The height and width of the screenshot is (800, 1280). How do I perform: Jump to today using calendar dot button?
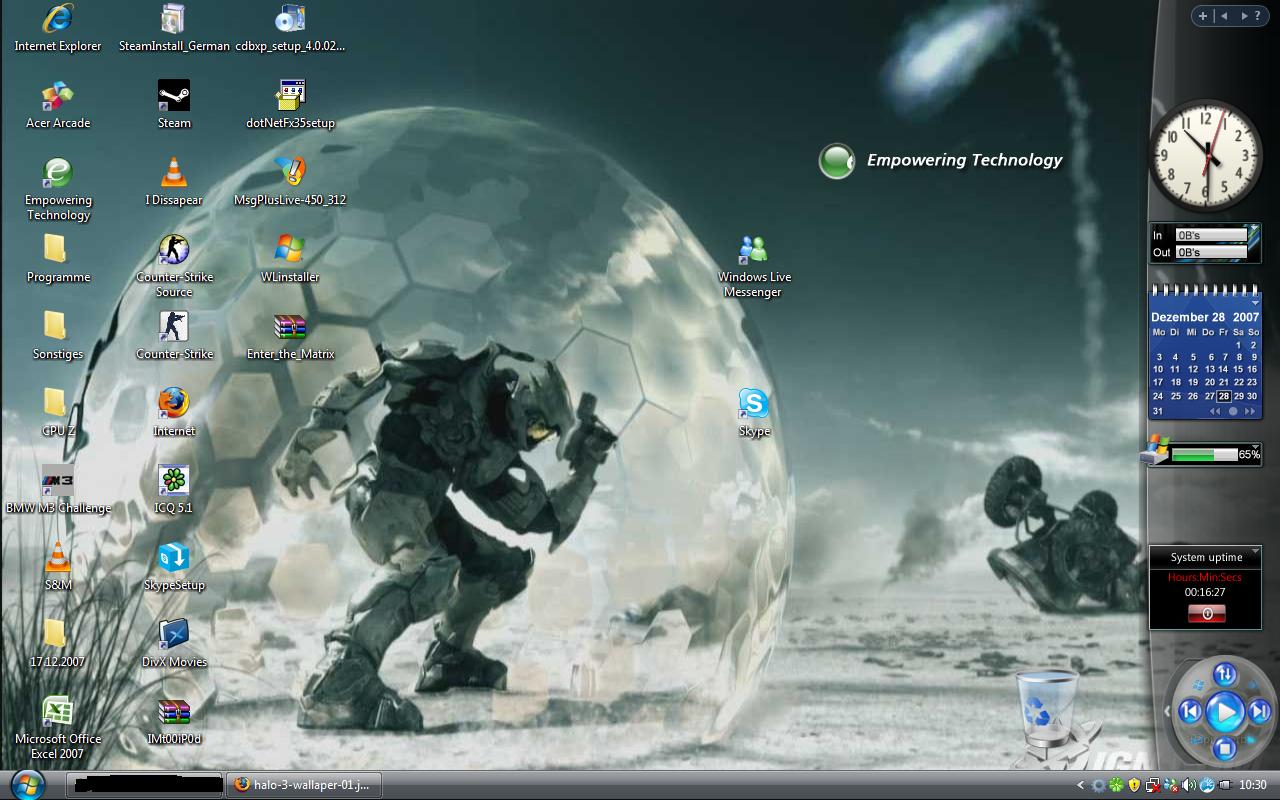(1233, 411)
